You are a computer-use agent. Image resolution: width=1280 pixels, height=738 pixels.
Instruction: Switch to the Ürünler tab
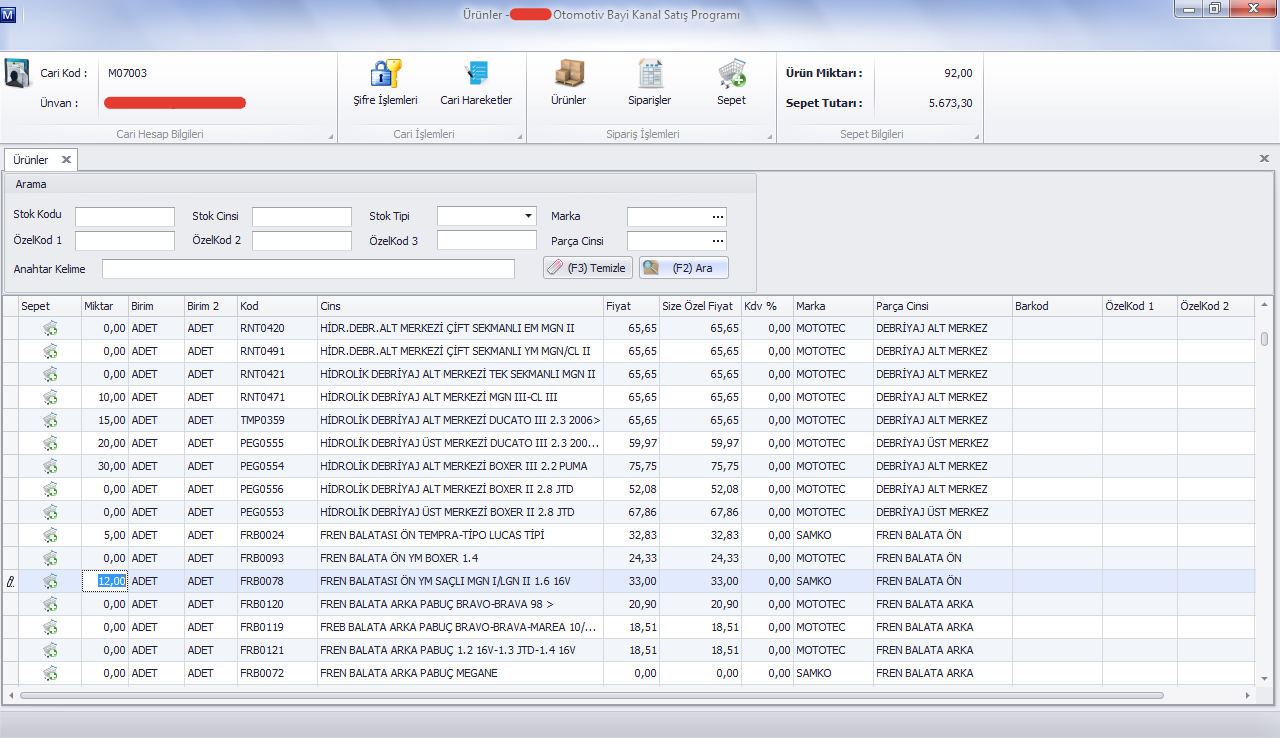tap(31, 160)
